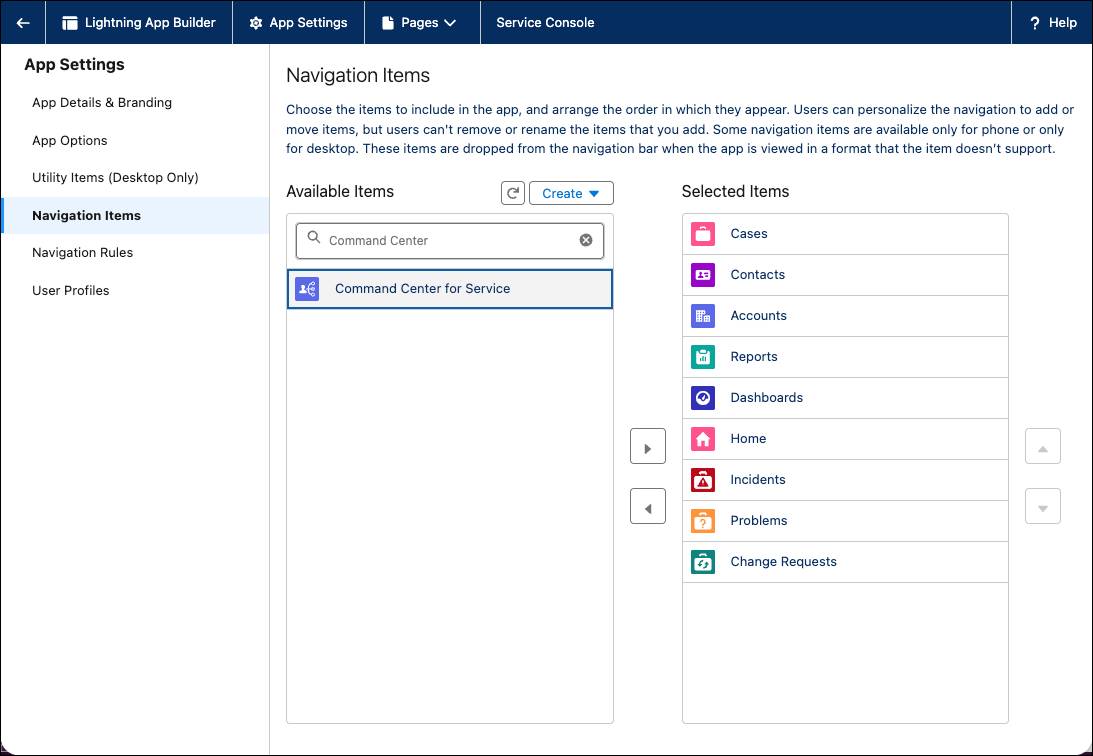This screenshot has width=1093, height=756.
Task: Select Command Center for Service item
Action: tap(450, 288)
